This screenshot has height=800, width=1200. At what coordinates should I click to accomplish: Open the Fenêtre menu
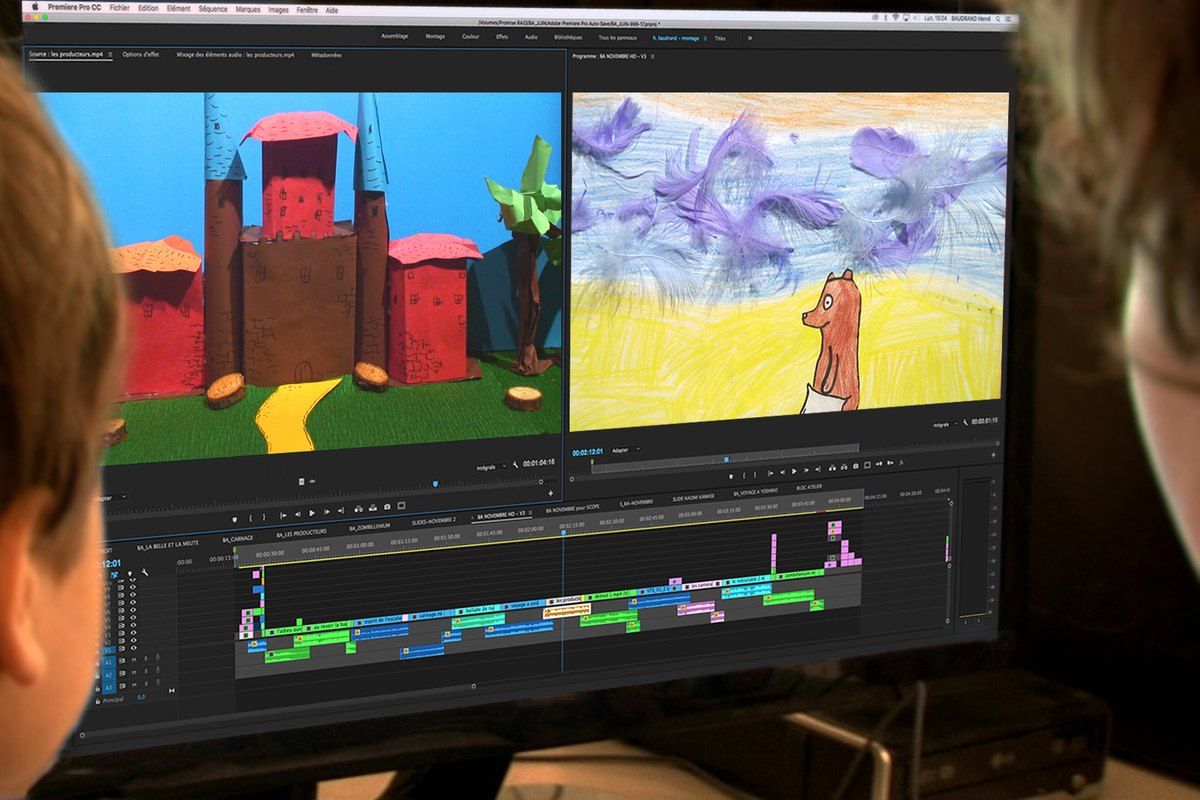(x=307, y=10)
